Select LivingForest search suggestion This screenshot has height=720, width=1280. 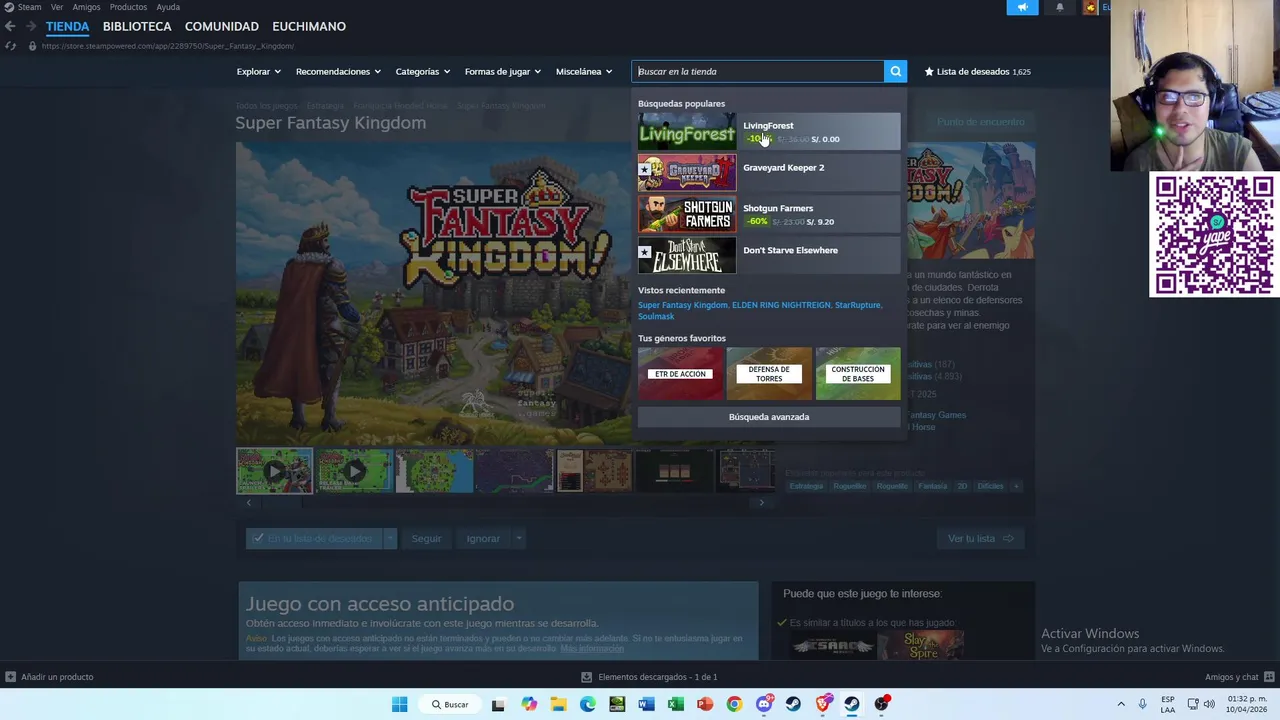[769, 132]
